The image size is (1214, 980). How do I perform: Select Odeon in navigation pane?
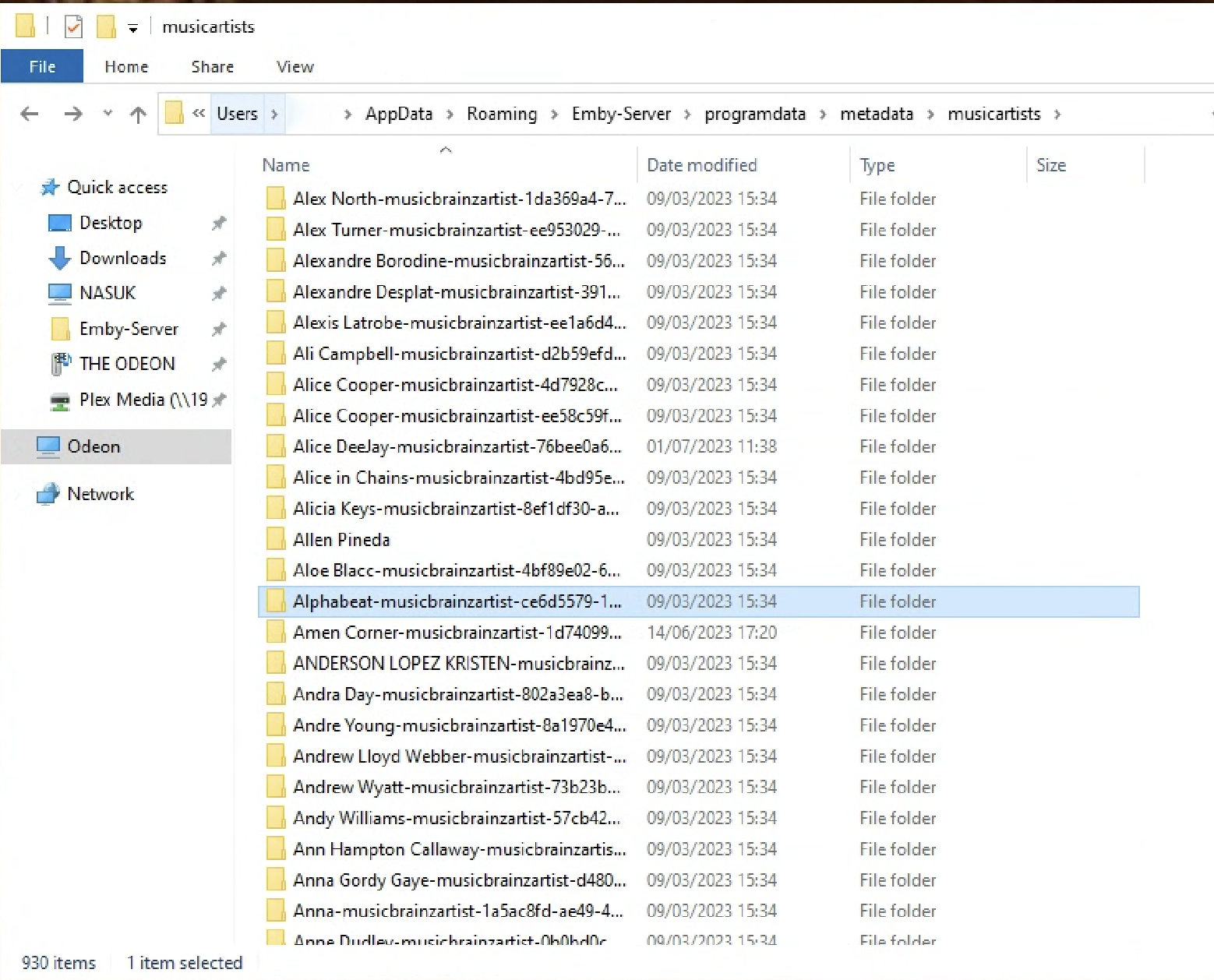94,447
